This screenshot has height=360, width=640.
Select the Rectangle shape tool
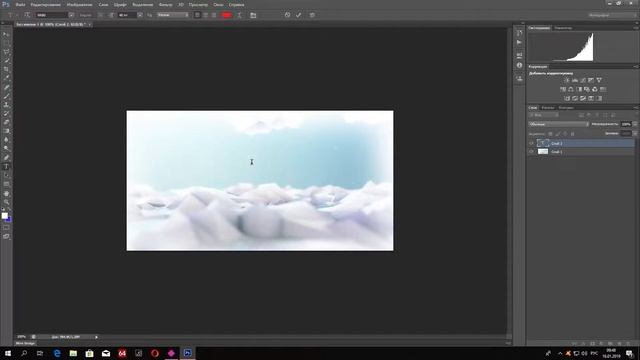[6, 184]
